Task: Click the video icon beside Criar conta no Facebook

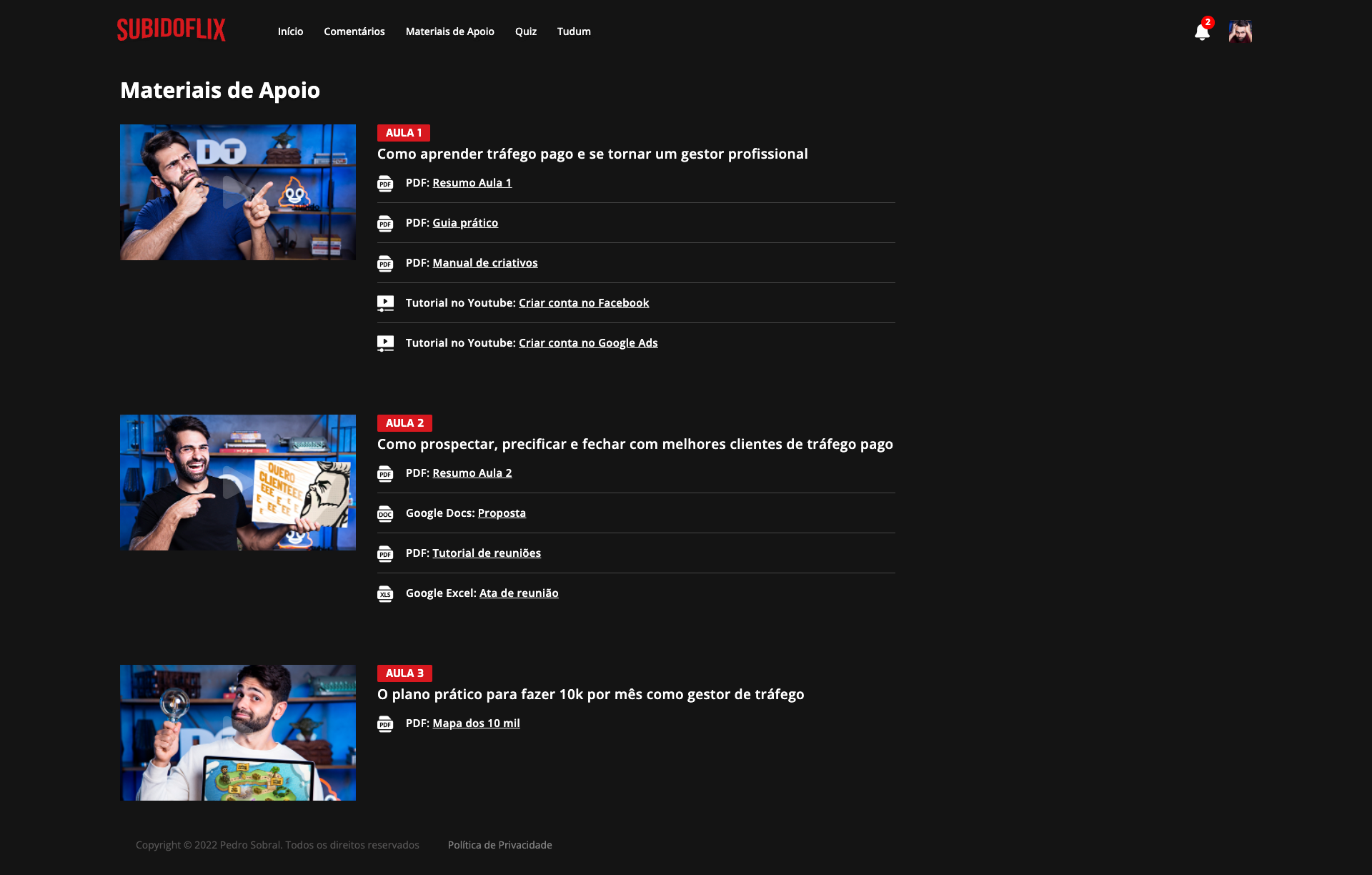Action: pyautogui.click(x=385, y=303)
